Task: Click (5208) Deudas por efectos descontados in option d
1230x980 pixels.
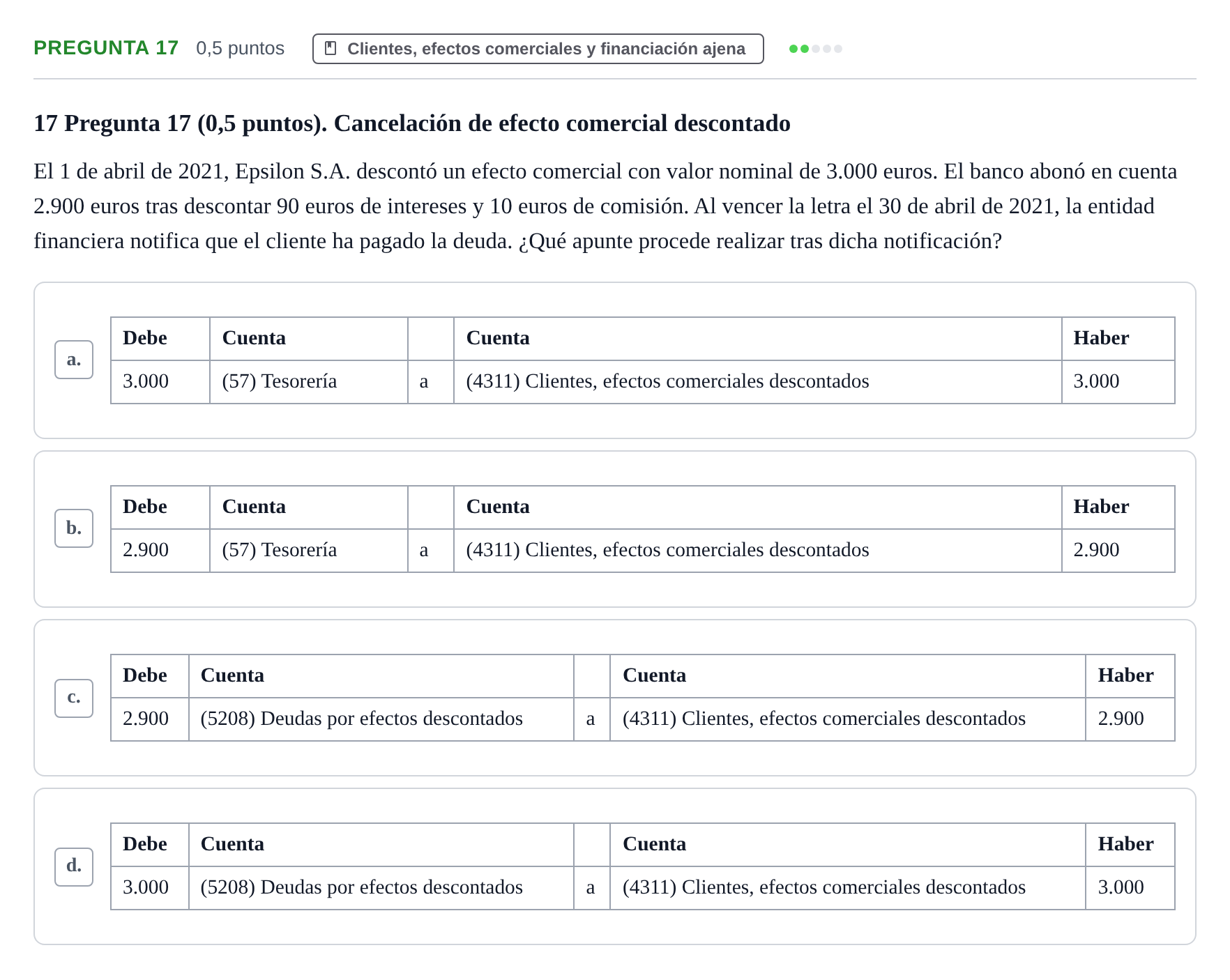Action: click(381, 887)
